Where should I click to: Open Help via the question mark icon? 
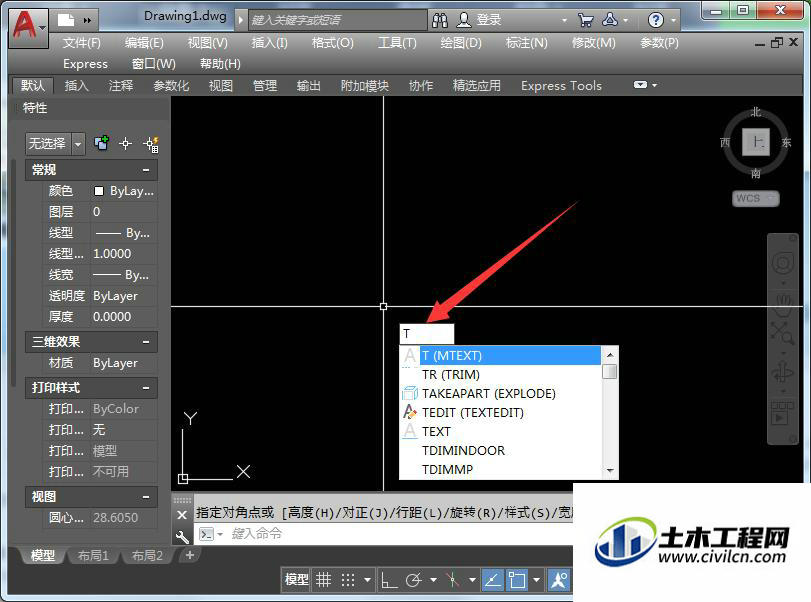coord(656,20)
